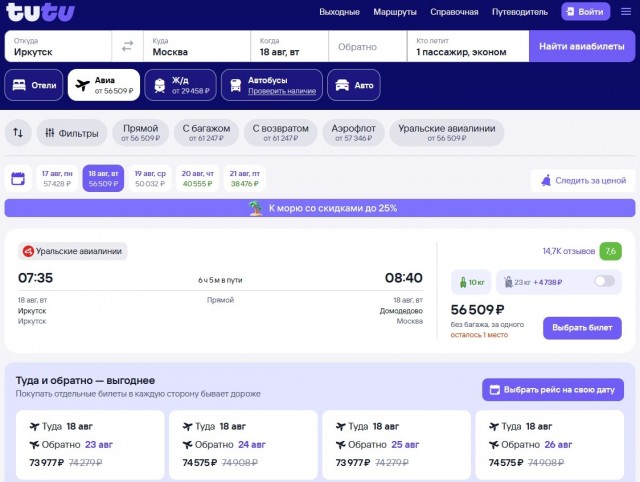Apply the Уральские авиалинии filter chip
640x482 pixels.
point(447,133)
